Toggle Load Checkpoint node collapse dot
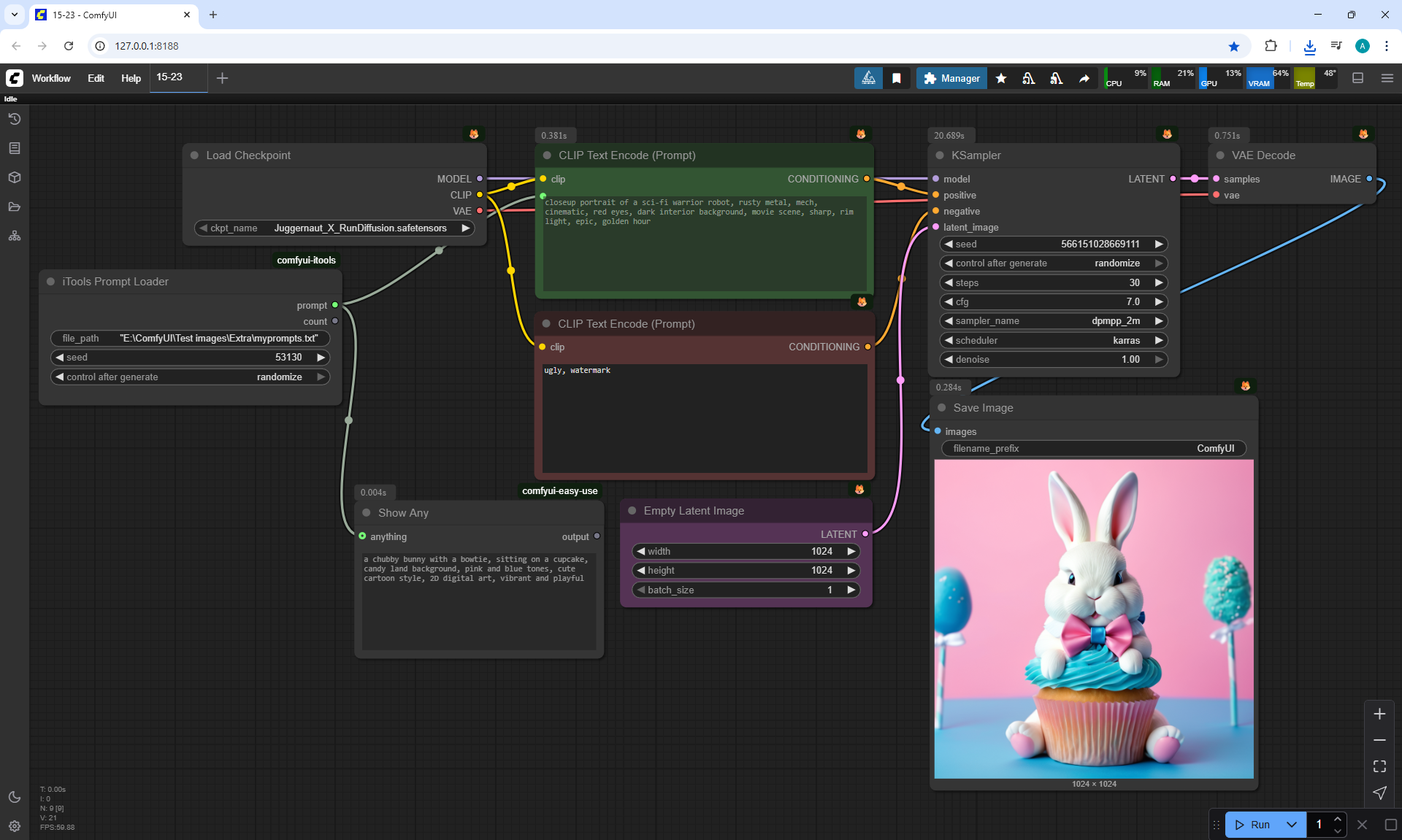Image resolution: width=1402 pixels, height=840 pixels. click(195, 155)
